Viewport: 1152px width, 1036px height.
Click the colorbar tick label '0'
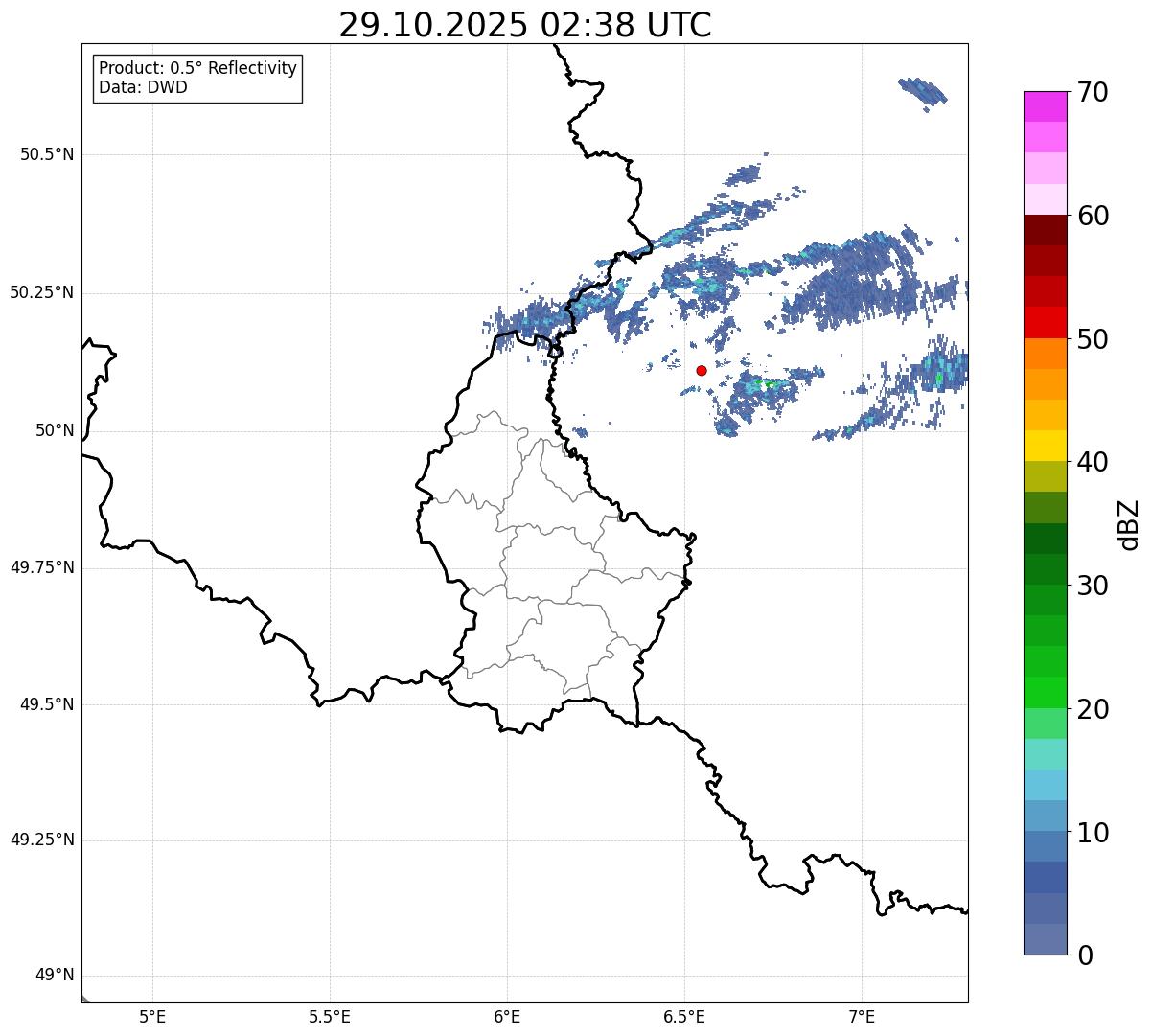tap(1085, 955)
